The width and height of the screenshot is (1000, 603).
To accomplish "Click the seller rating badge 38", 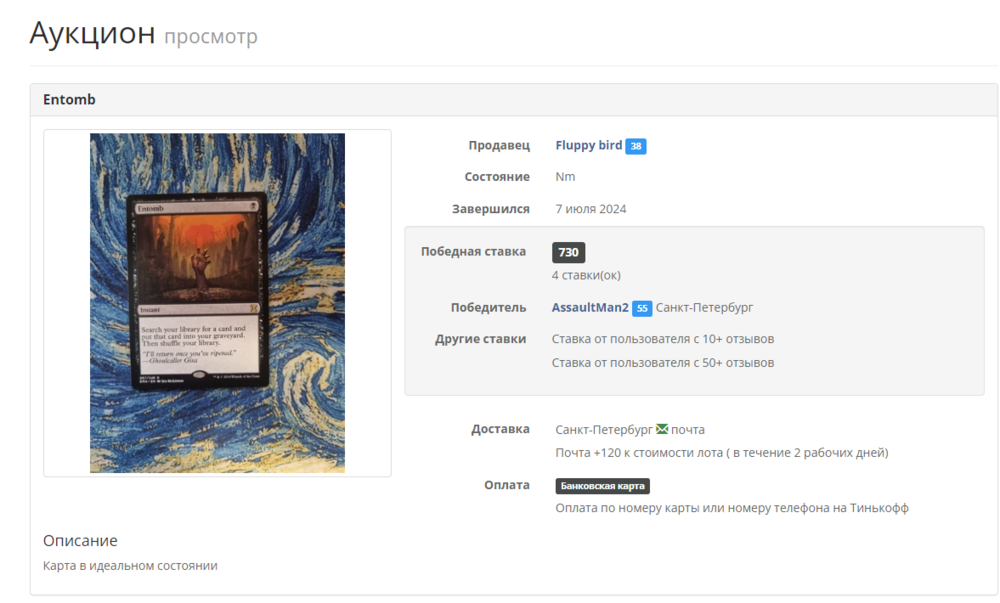I will [x=636, y=146].
